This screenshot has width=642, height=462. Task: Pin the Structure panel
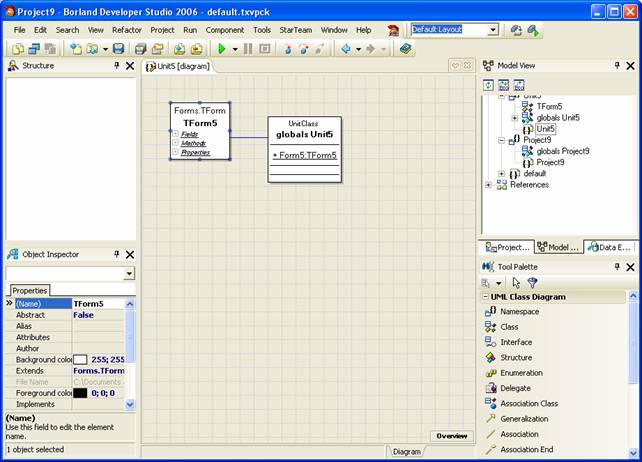tap(116, 66)
